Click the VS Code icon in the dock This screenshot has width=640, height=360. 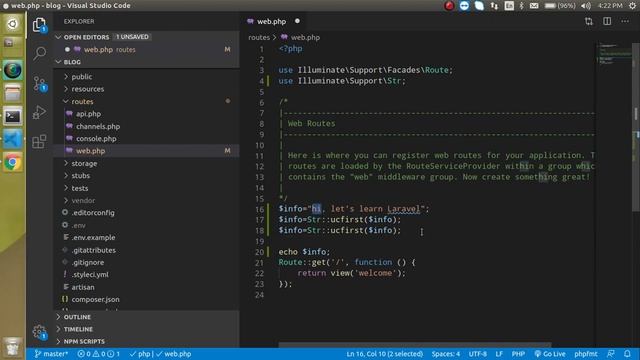tap(13, 140)
